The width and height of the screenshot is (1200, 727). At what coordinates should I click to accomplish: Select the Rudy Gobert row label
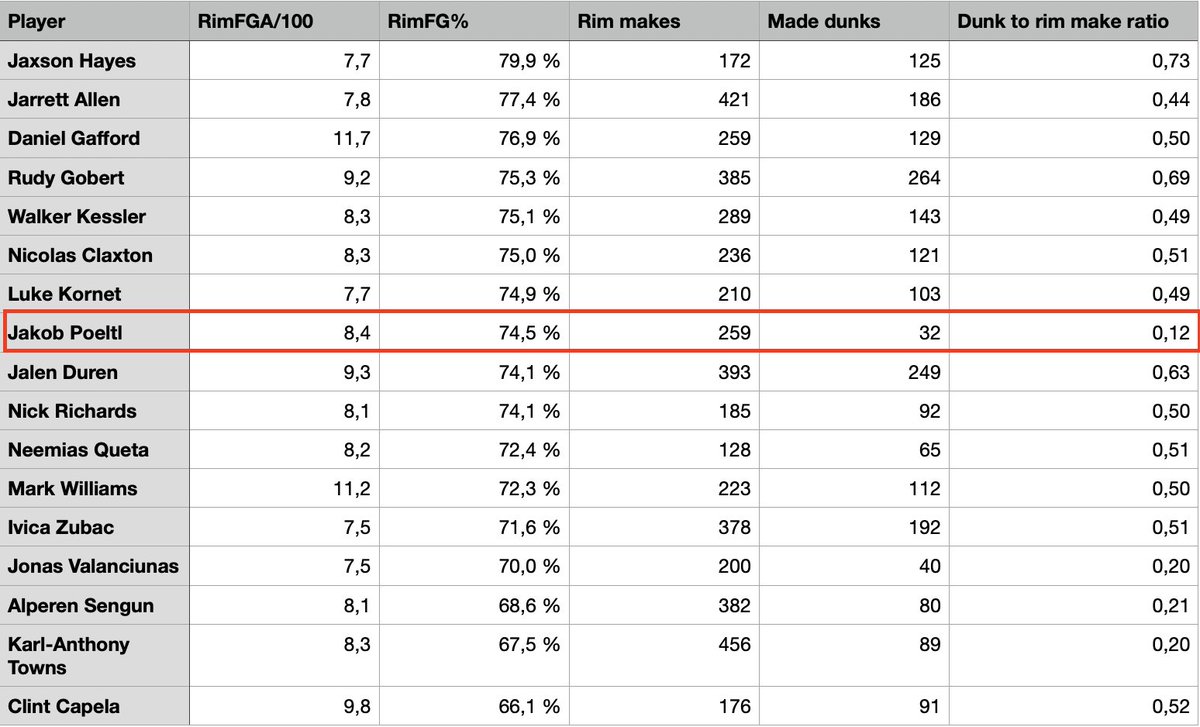[x=95, y=177]
